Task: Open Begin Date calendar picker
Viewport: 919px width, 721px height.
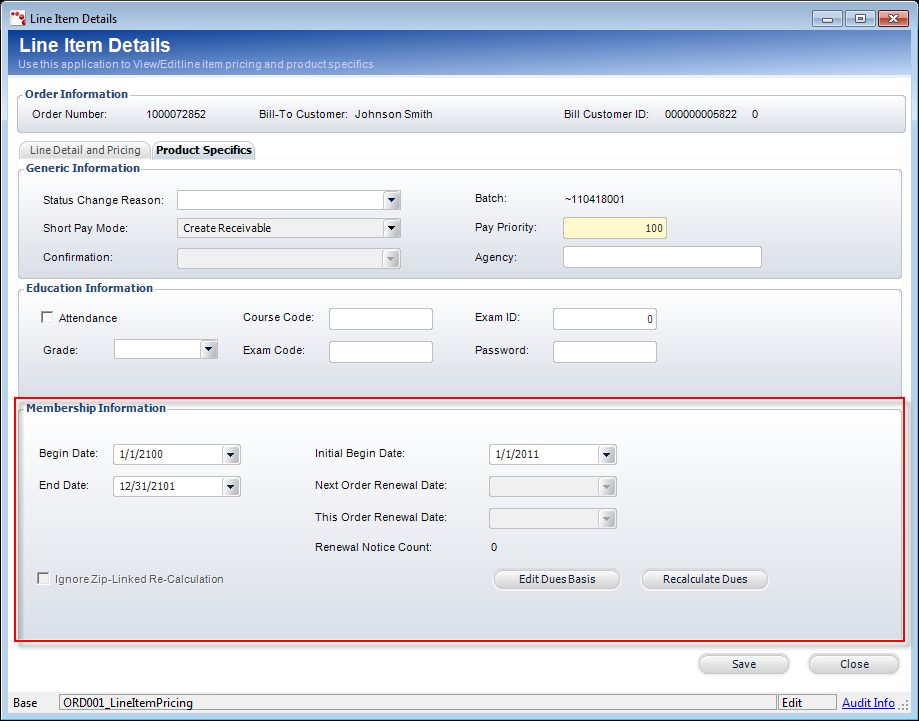Action: click(x=231, y=455)
